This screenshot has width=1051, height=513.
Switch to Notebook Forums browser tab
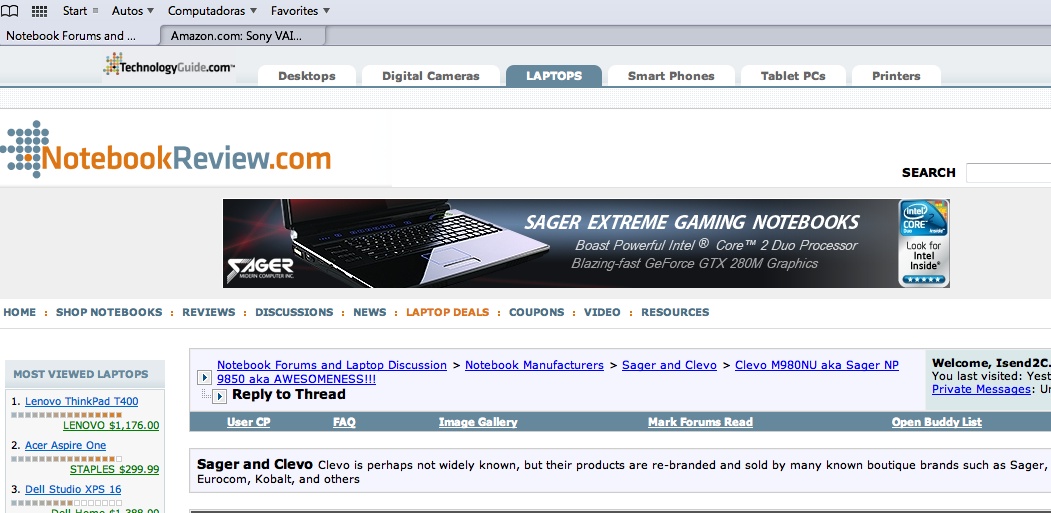tap(79, 36)
